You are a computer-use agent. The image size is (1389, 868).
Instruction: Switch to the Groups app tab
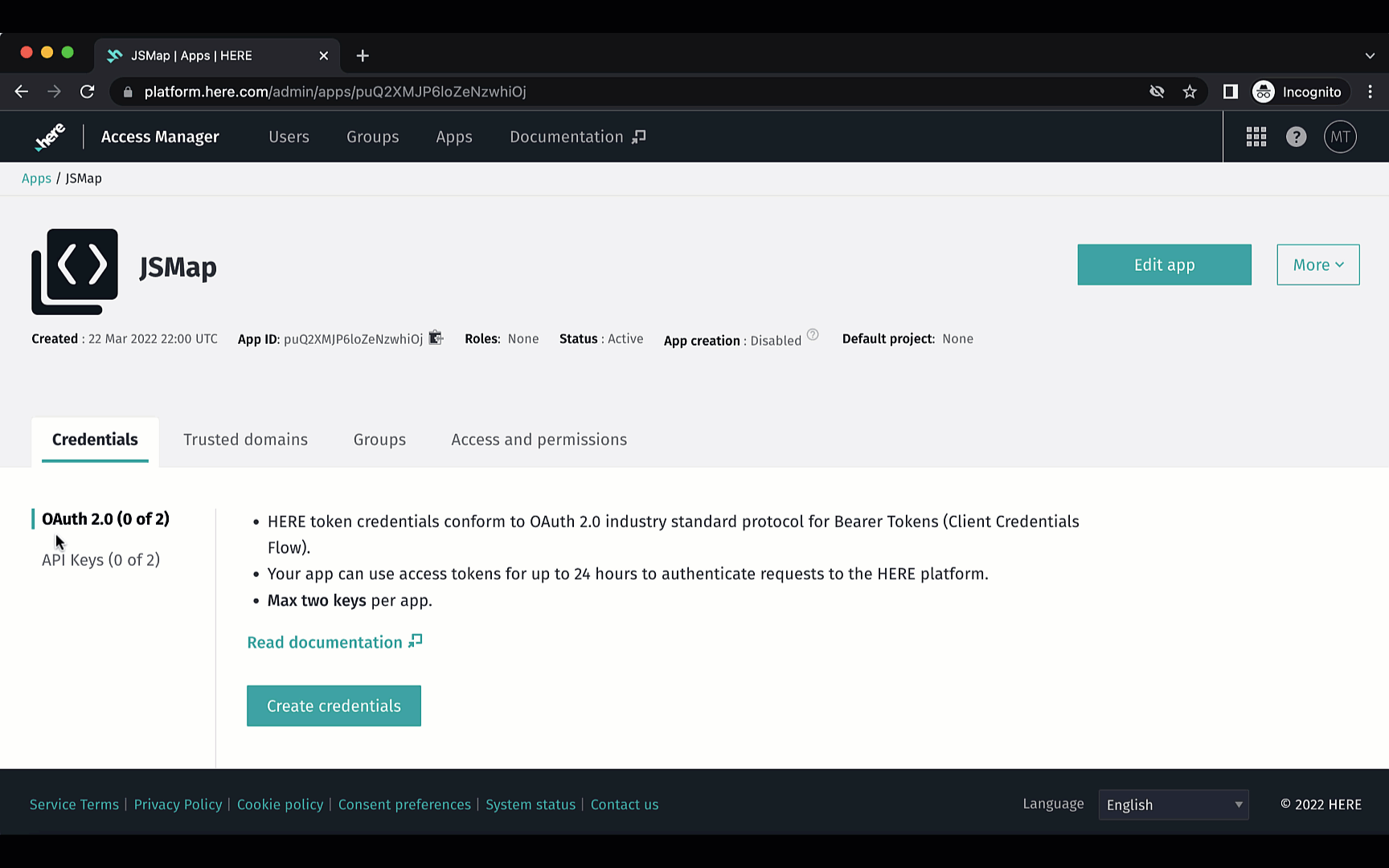379,440
